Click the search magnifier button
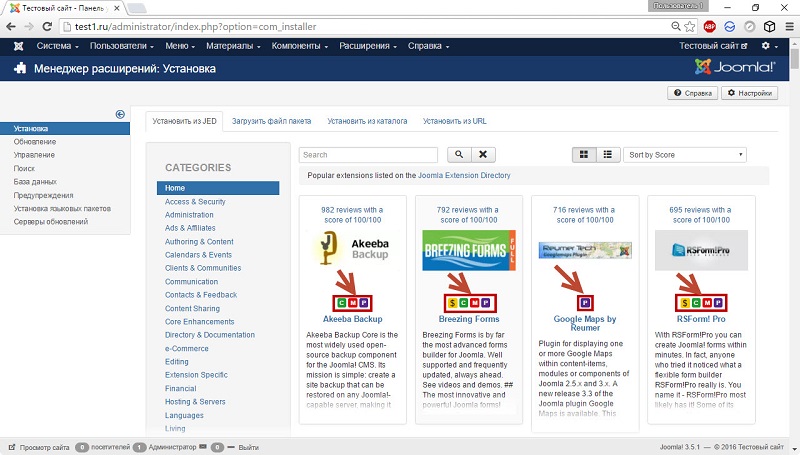This screenshot has width=800, height=455. pos(459,155)
